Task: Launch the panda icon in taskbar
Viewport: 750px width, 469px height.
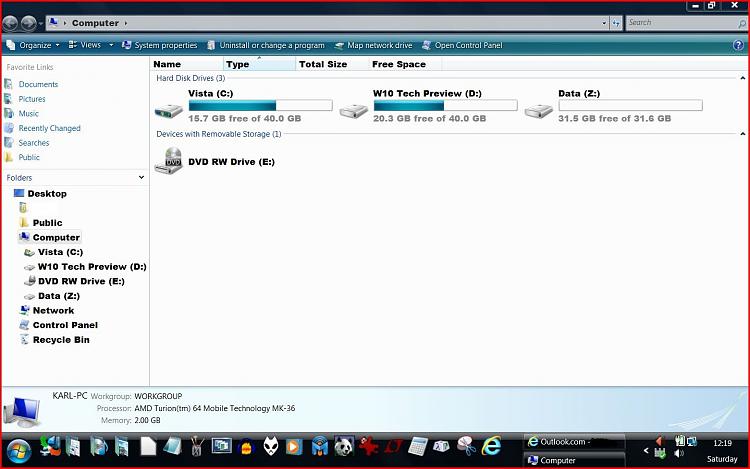Action: [343, 447]
